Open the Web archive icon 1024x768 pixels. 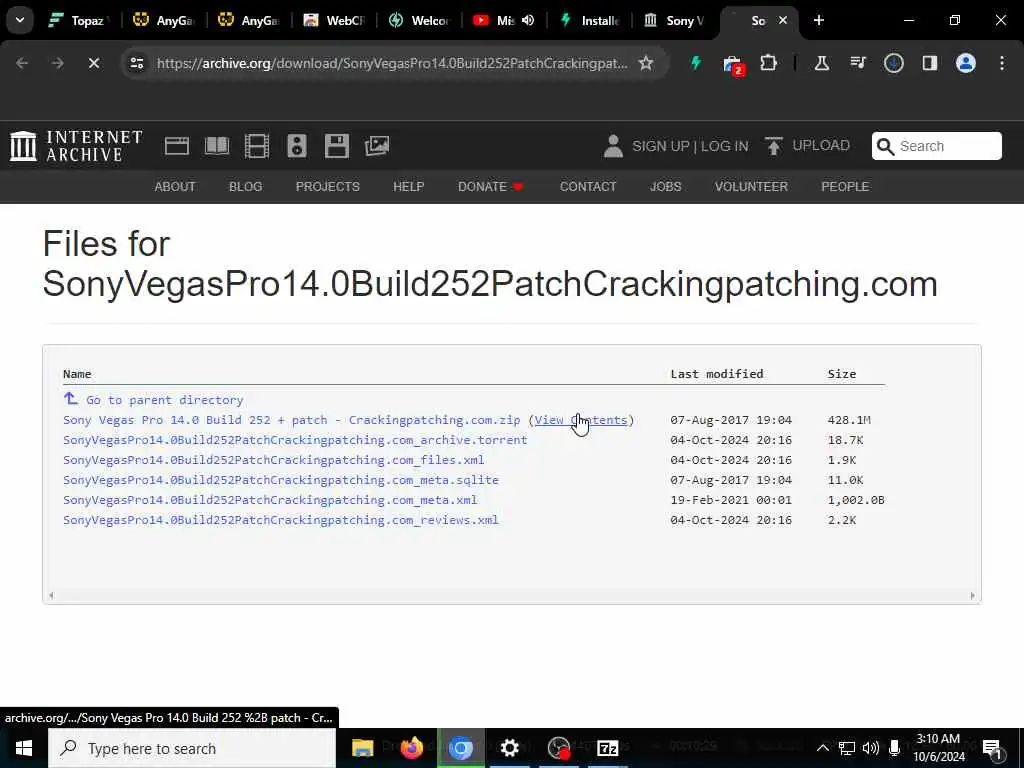point(177,146)
